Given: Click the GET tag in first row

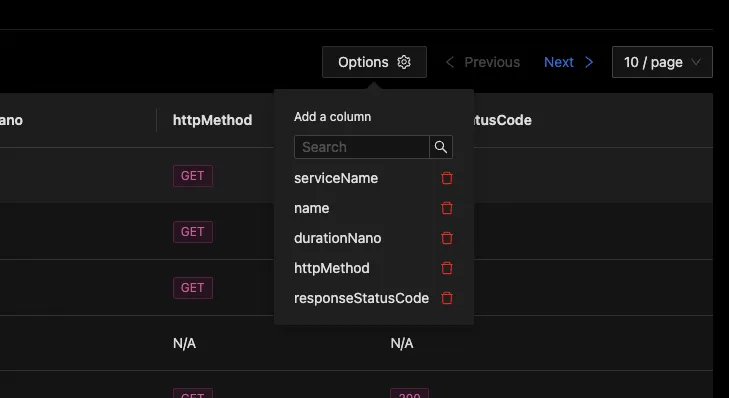Looking at the screenshot, I should pos(192,176).
